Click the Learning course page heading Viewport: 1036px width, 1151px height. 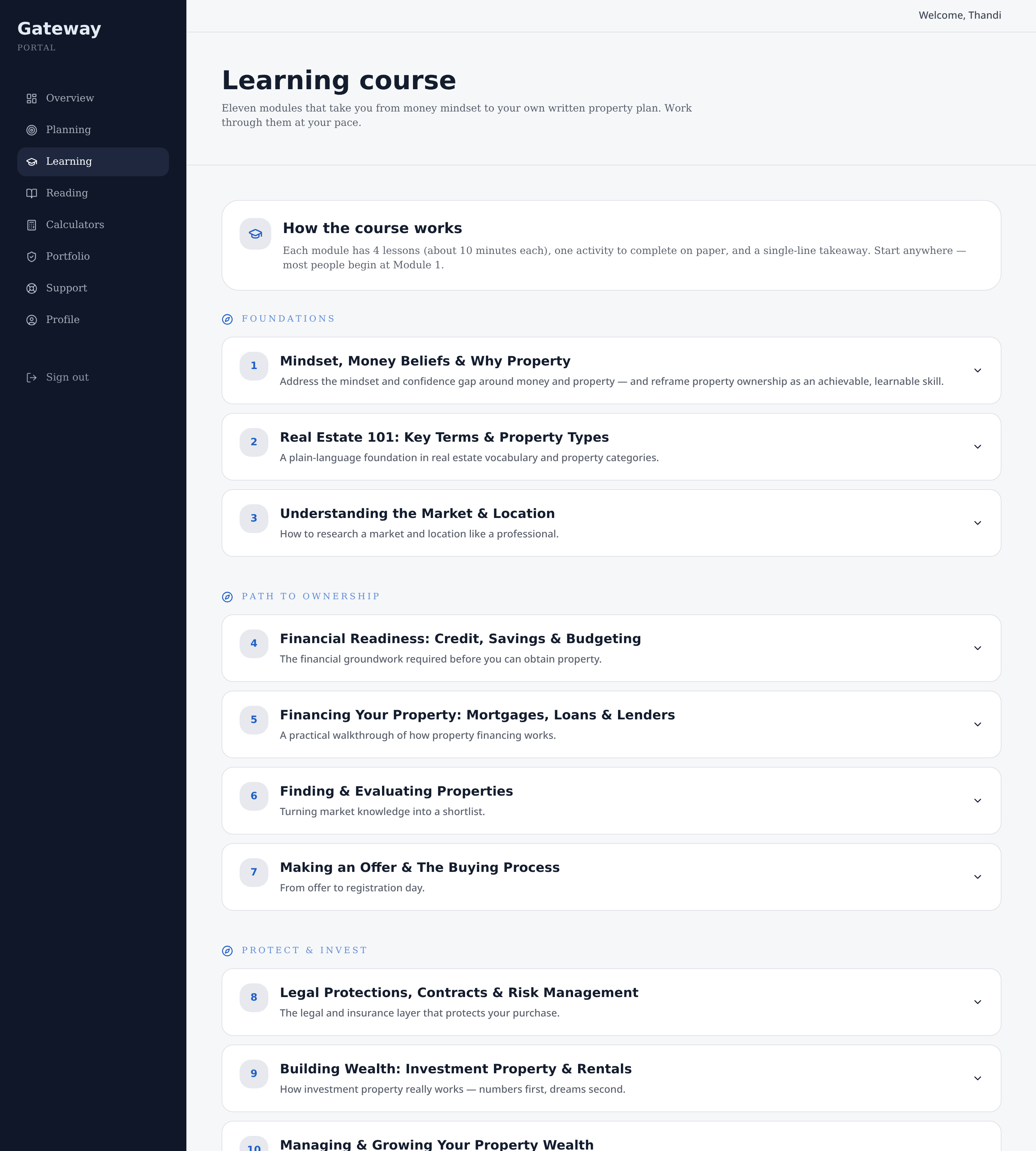(x=339, y=80)
